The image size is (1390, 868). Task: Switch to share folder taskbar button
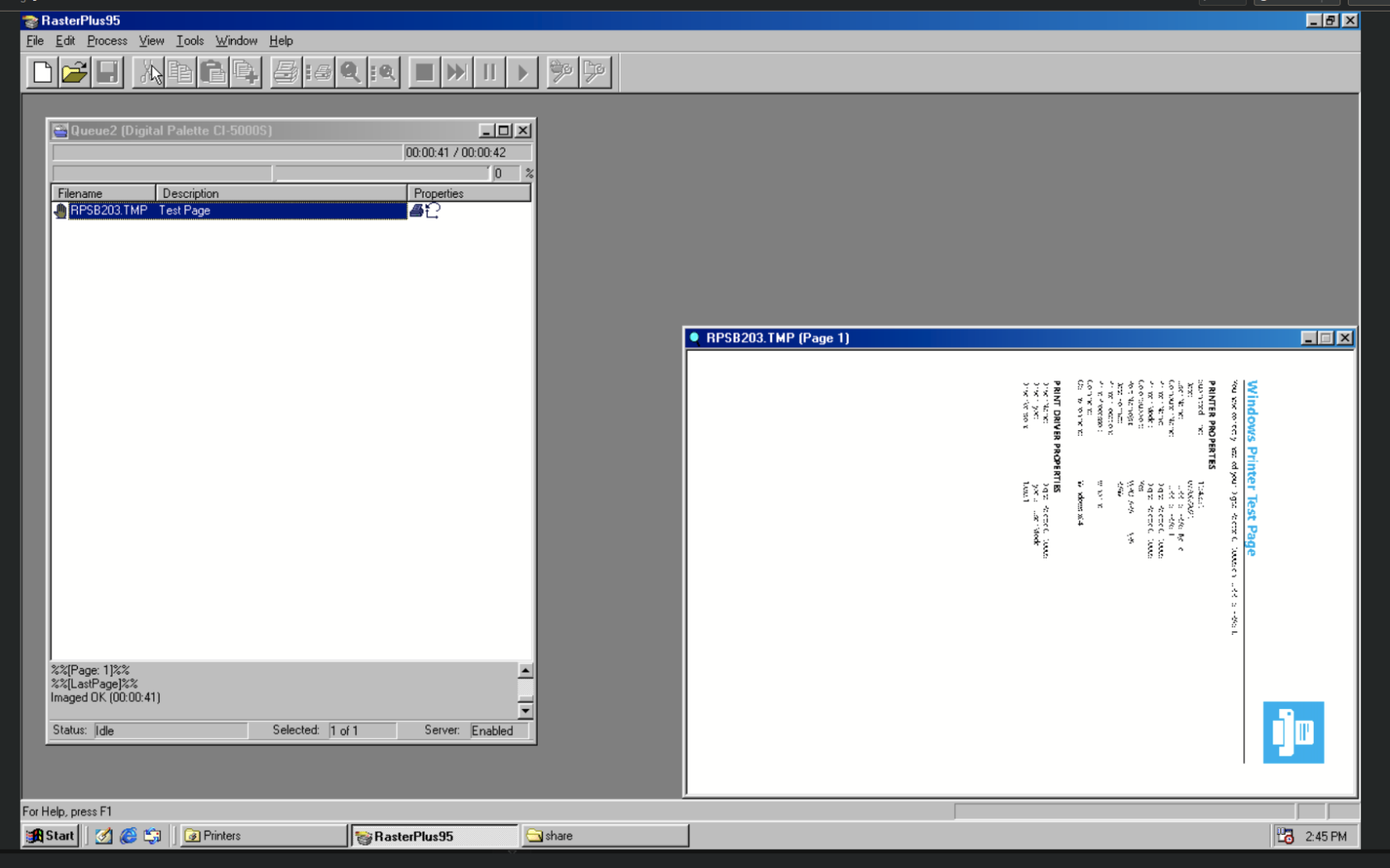tap(605, 836)
